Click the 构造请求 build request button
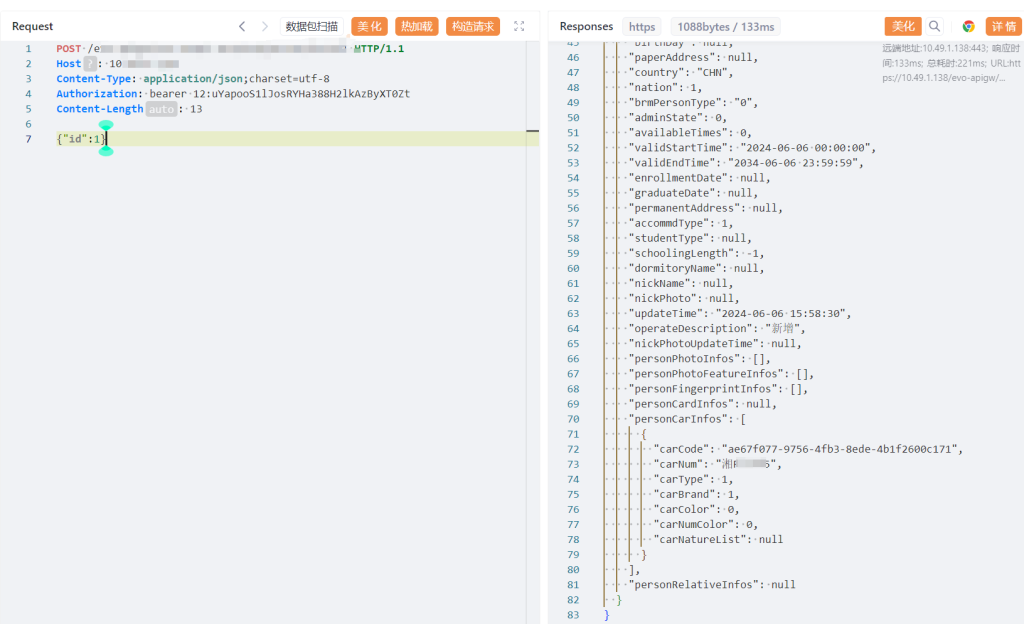This screenshot has width=1024, height=624. tap(472, 26)
